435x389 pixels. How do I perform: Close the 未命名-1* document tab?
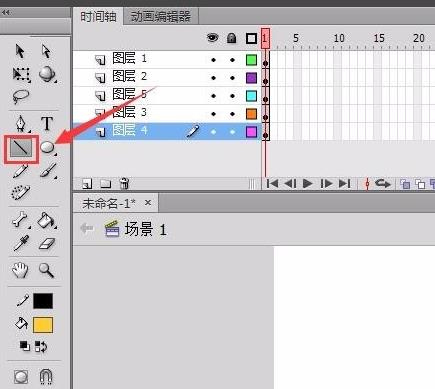point(148,203)
